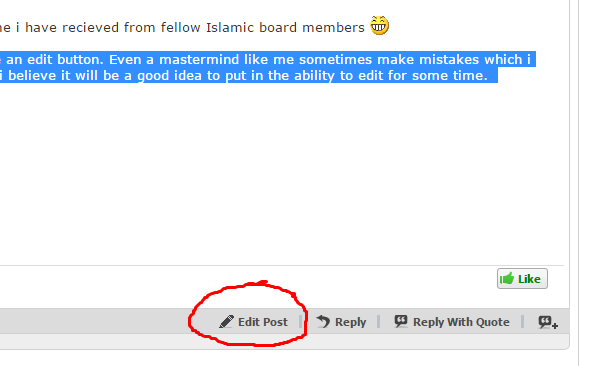Click the curved arrow Reply icon
This screenshot has height=366, width=589.
tap(323, 322)
